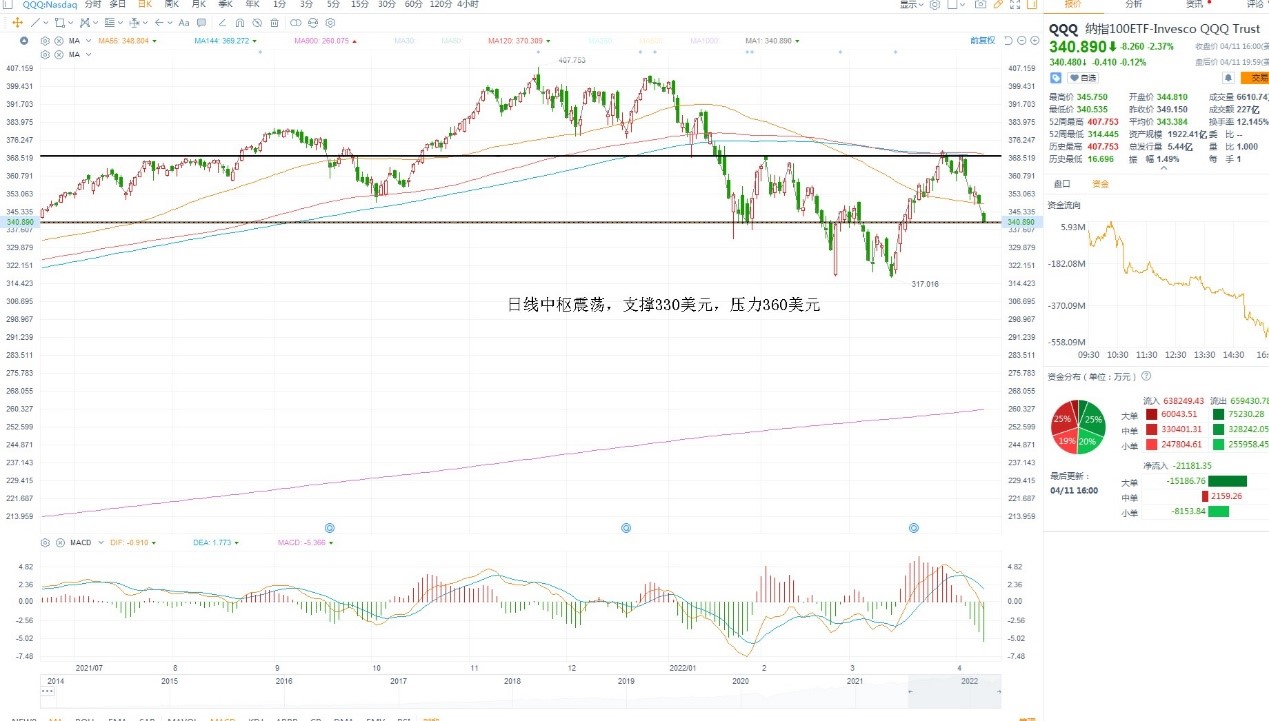The height and width of the screenshot is (721, 1269).
Task: Switch to 月K monthly chart
Action: [199, 5]
